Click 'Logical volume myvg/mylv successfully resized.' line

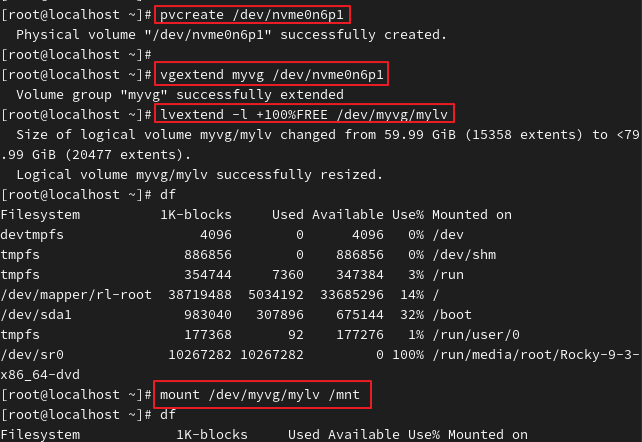(x=199, y=175)
